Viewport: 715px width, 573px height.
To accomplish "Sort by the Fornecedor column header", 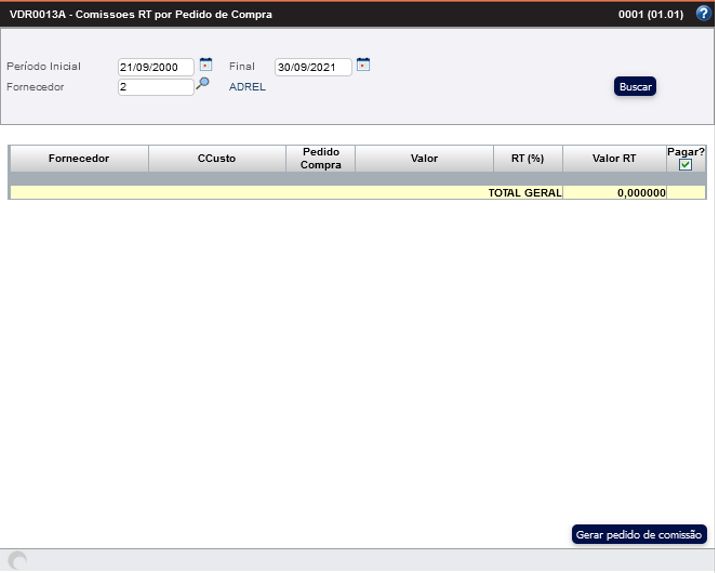I will 79,158.
